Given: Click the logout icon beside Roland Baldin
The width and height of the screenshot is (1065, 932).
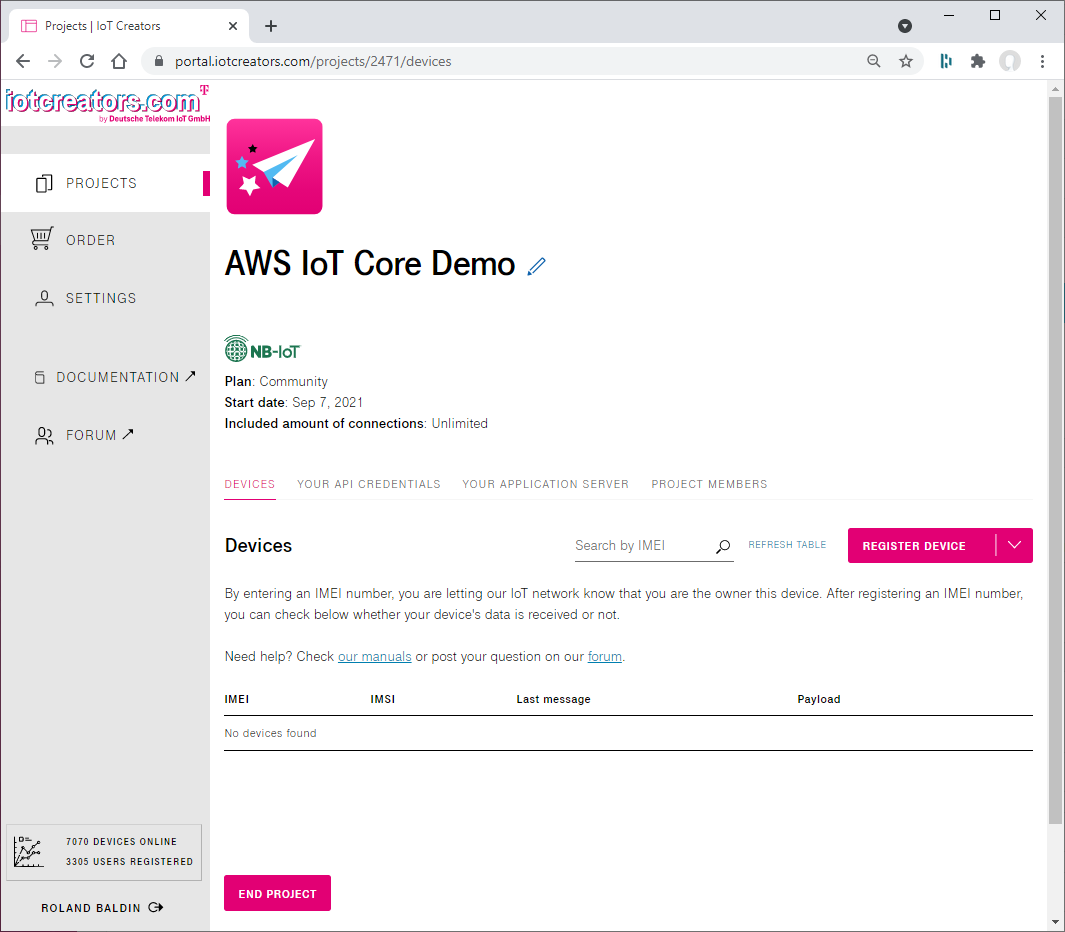Looking at the screenshot, I should [x=155, y=908].
